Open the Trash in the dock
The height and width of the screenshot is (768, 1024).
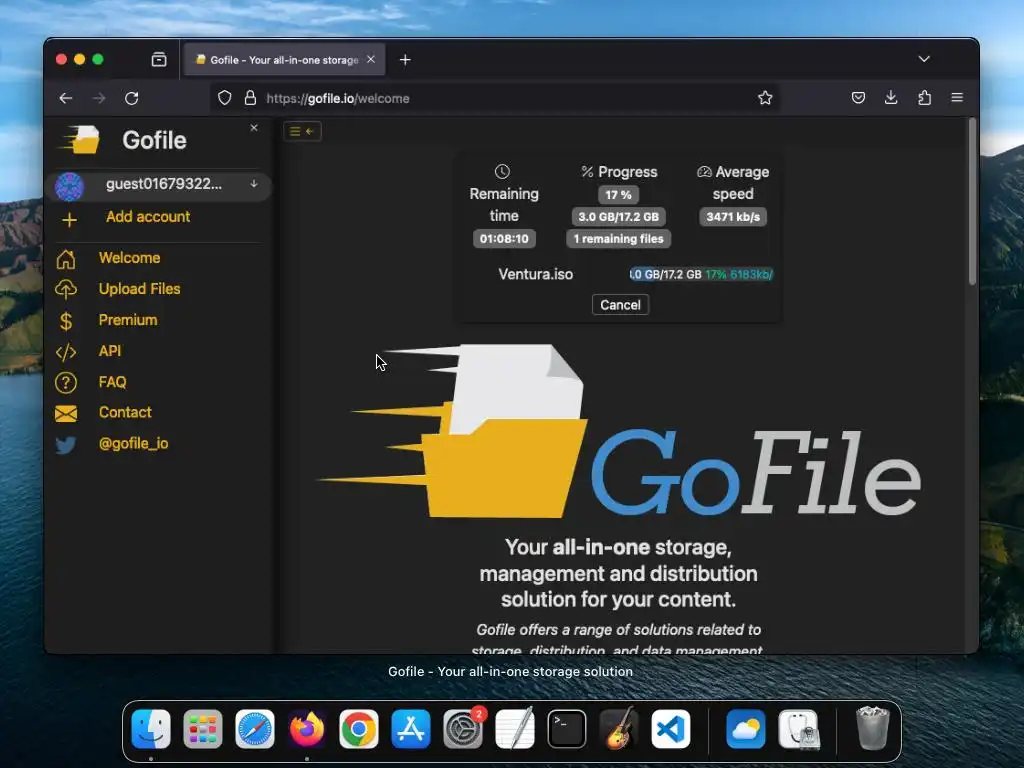point(872,729)
